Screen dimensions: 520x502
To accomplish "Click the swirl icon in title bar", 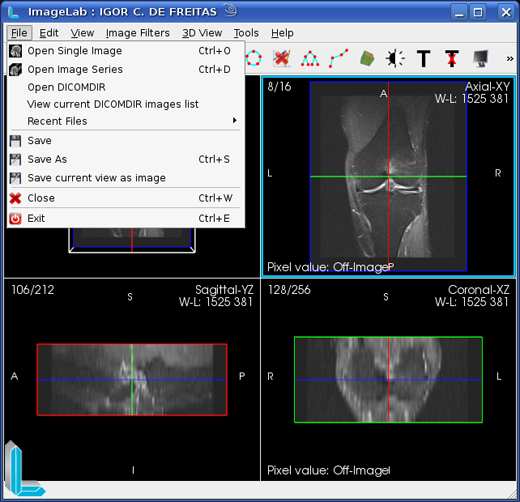I will click(x=230, y=10).
